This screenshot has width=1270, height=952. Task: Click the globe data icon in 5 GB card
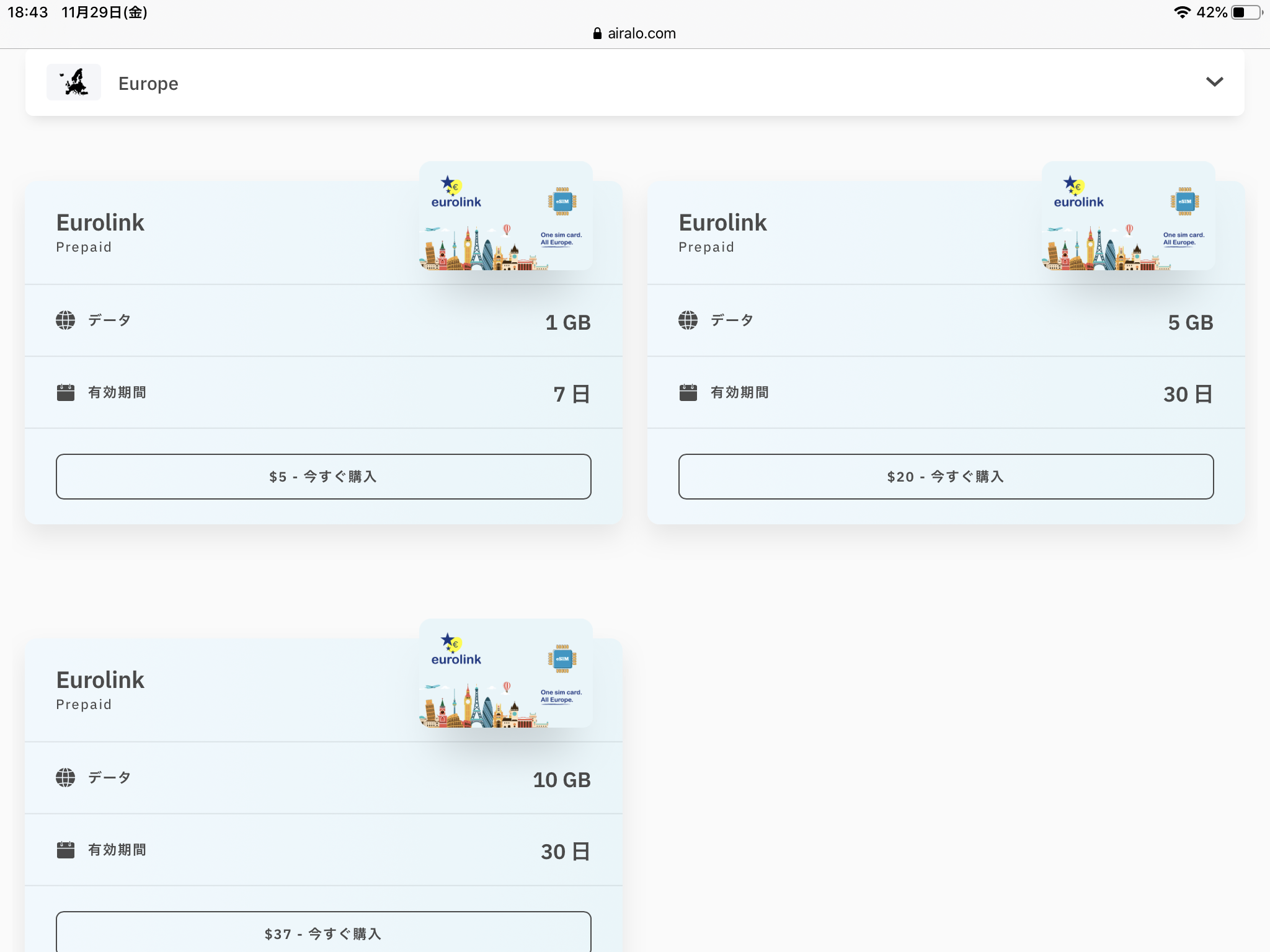click(688, 320)
